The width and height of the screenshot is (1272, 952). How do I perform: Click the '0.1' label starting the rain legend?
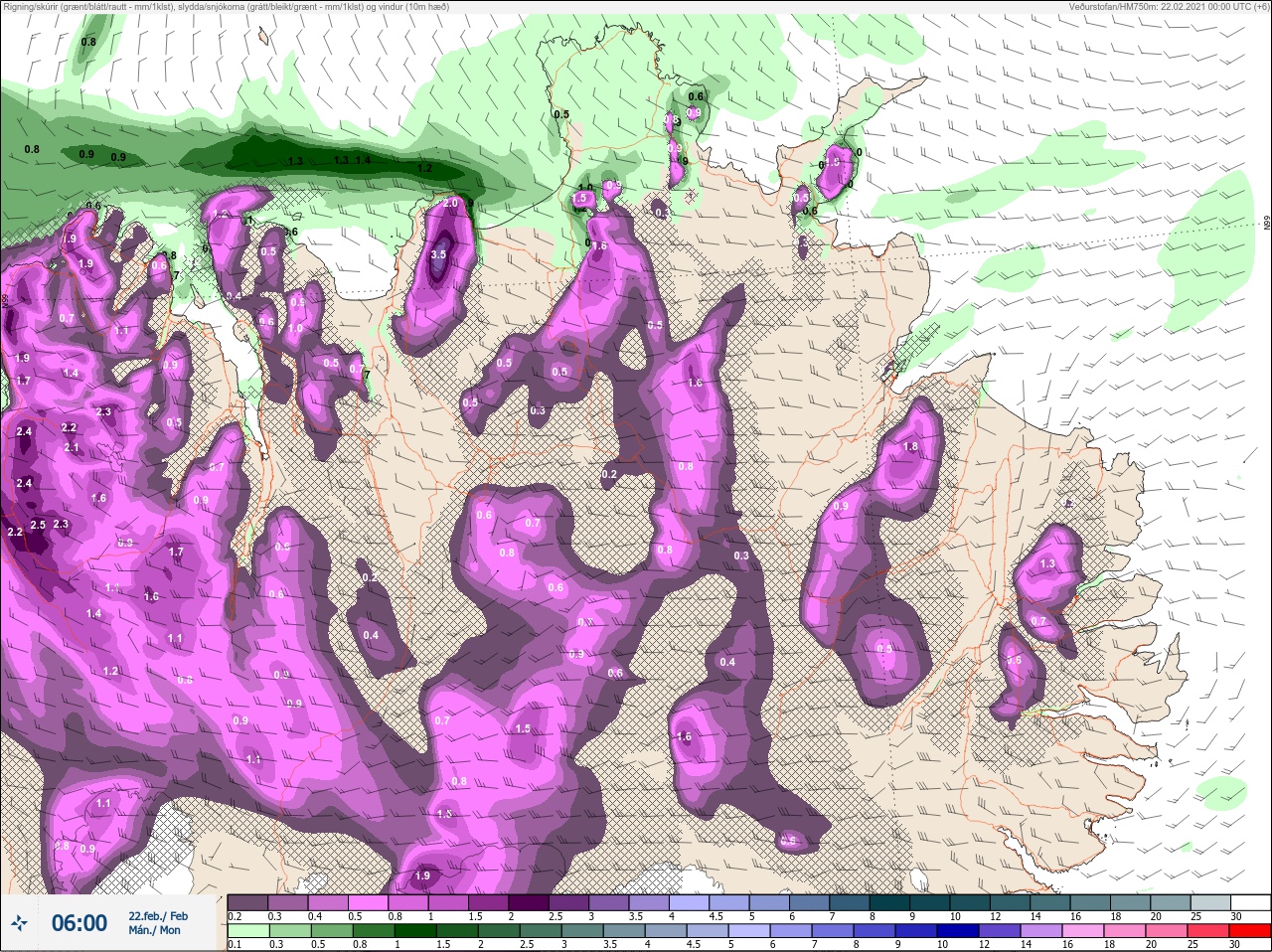click(235, 944)
